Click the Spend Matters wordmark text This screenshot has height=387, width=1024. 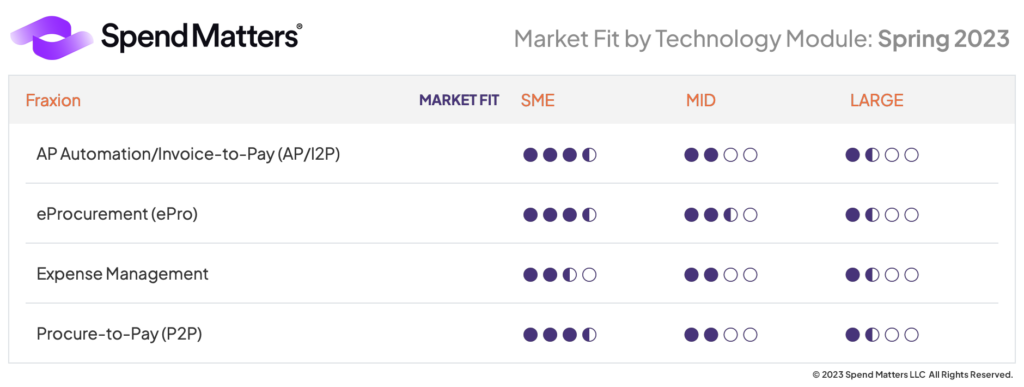pyautogui.click(x=202, y=36)
